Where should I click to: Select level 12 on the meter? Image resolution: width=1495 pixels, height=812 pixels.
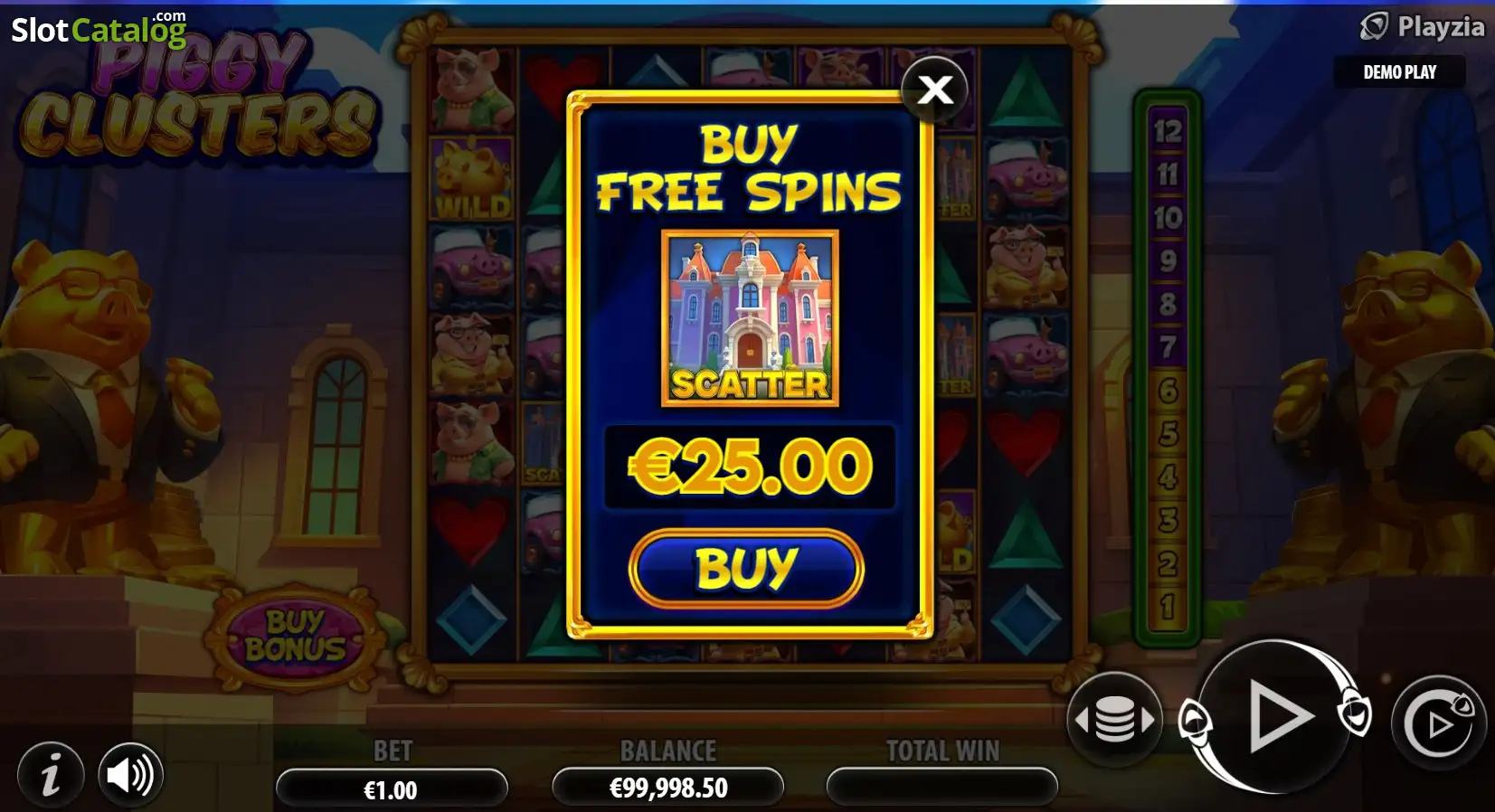(1167, 131)
